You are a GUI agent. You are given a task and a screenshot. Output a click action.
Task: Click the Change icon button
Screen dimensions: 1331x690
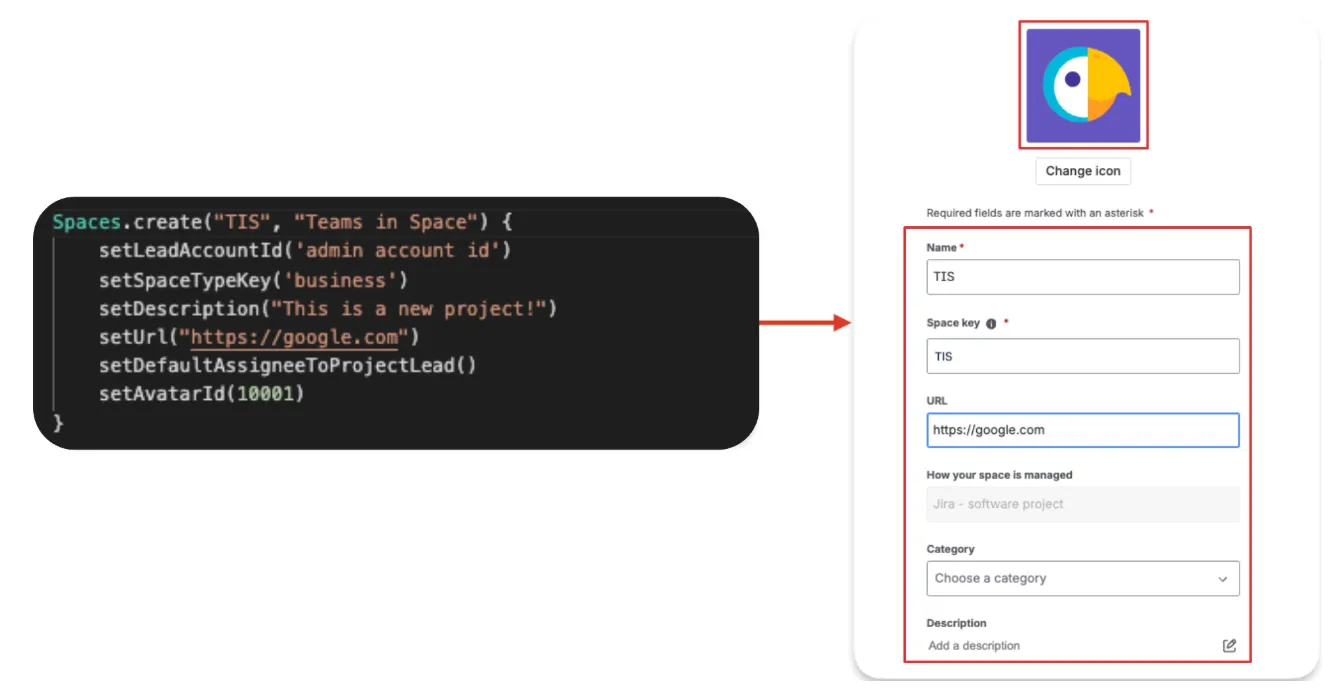[1083, 171]
